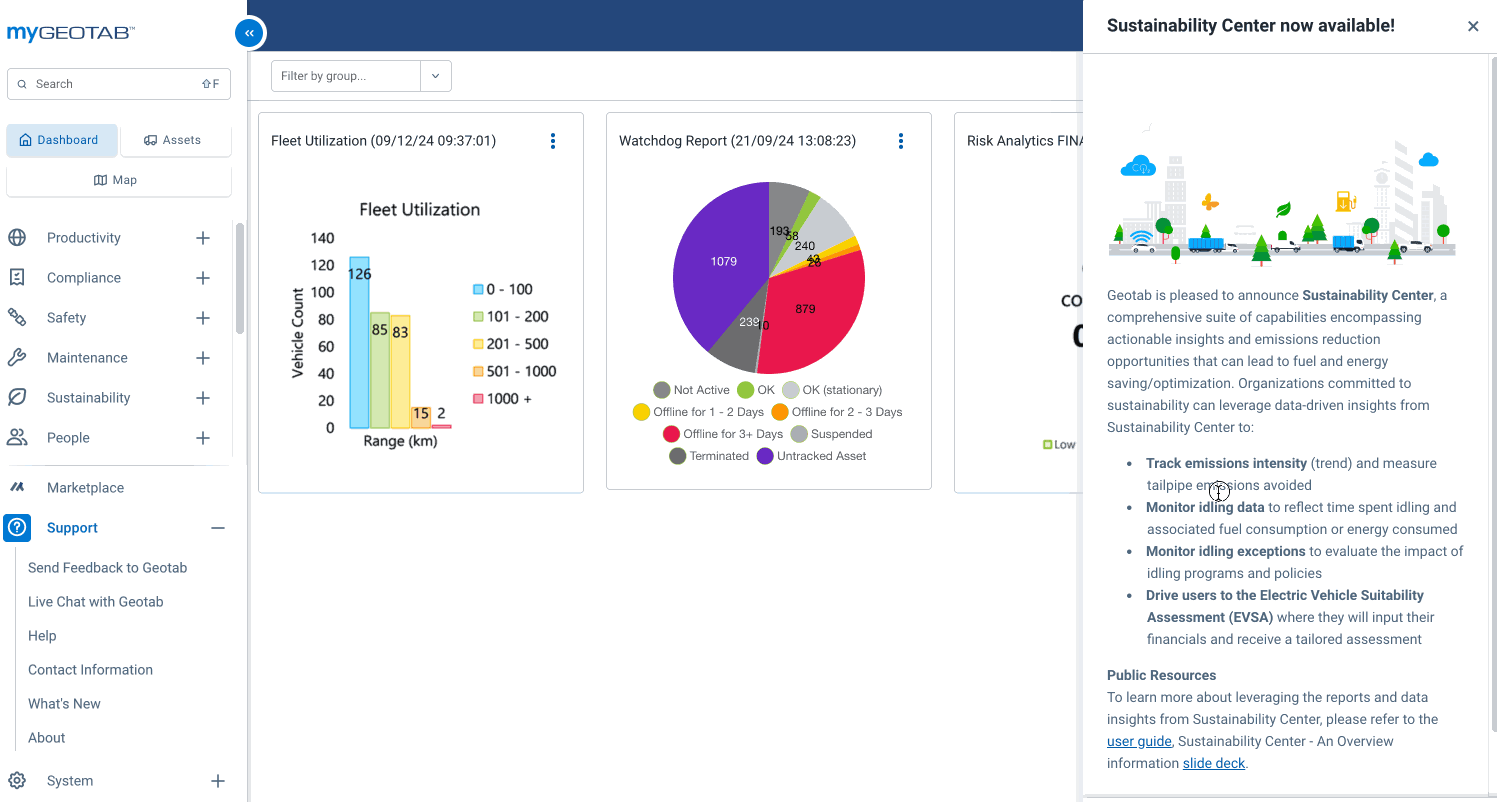Open the user guide link
This screenshot has width=1497, height=802.
click(x=1139, y=741)
